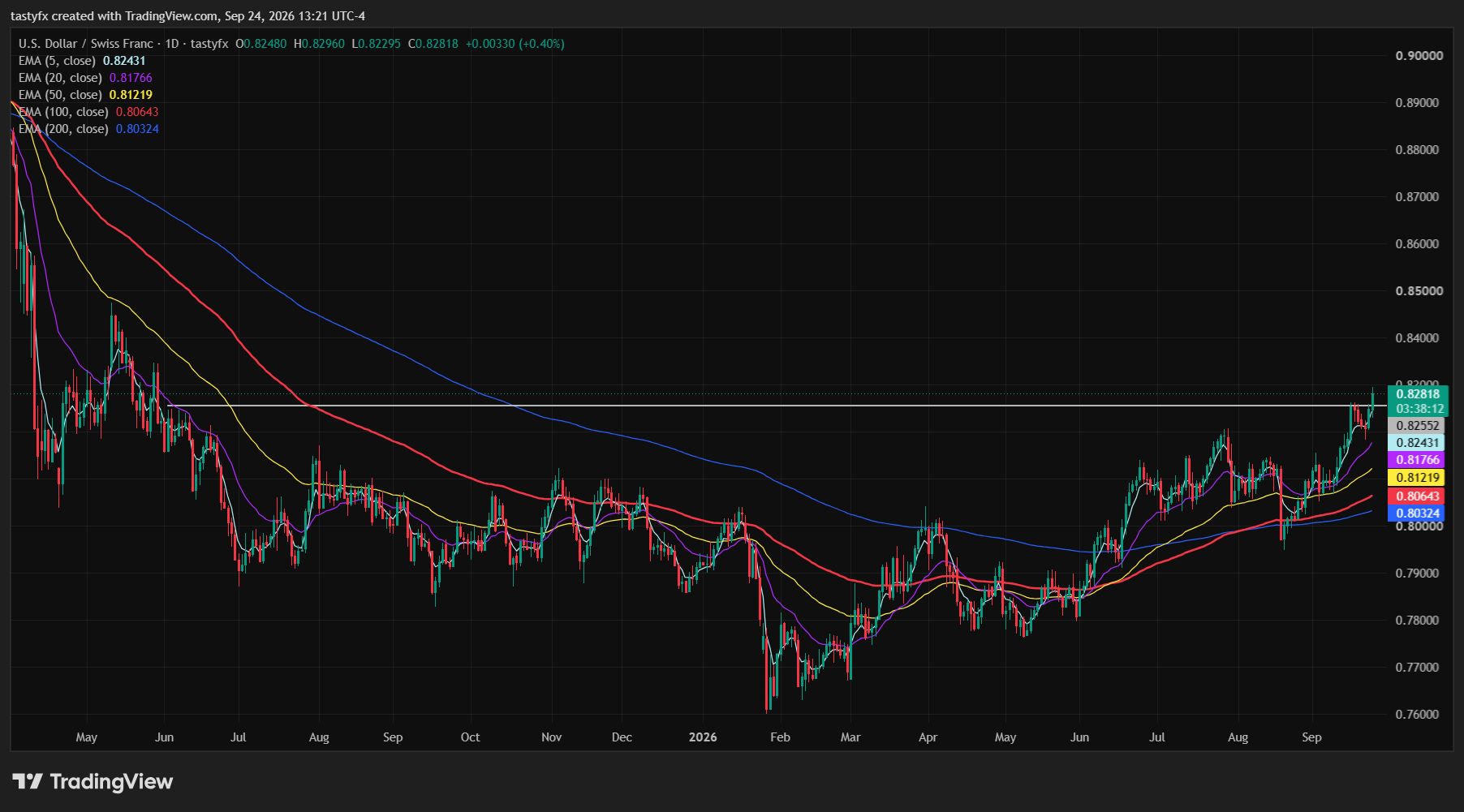Click the Oct label on time axis

[470, 737]
